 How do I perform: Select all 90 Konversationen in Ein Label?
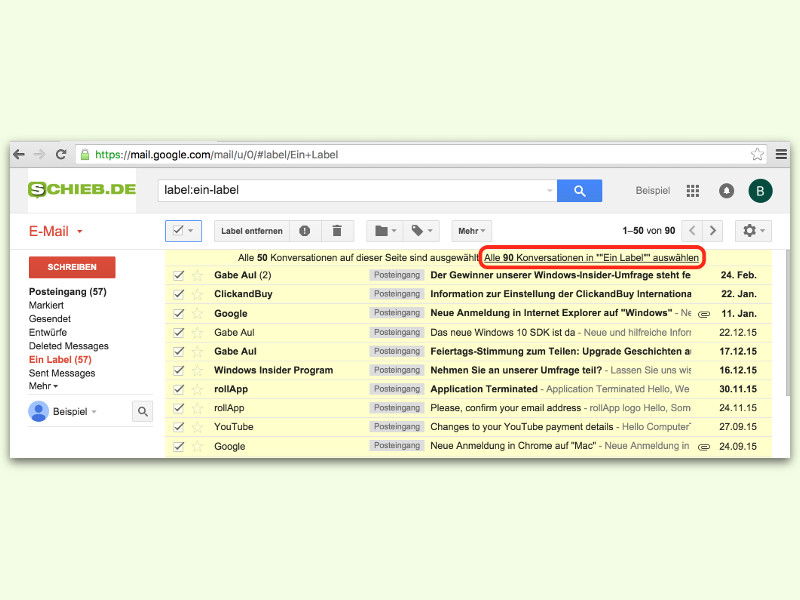tap(591, 258)
